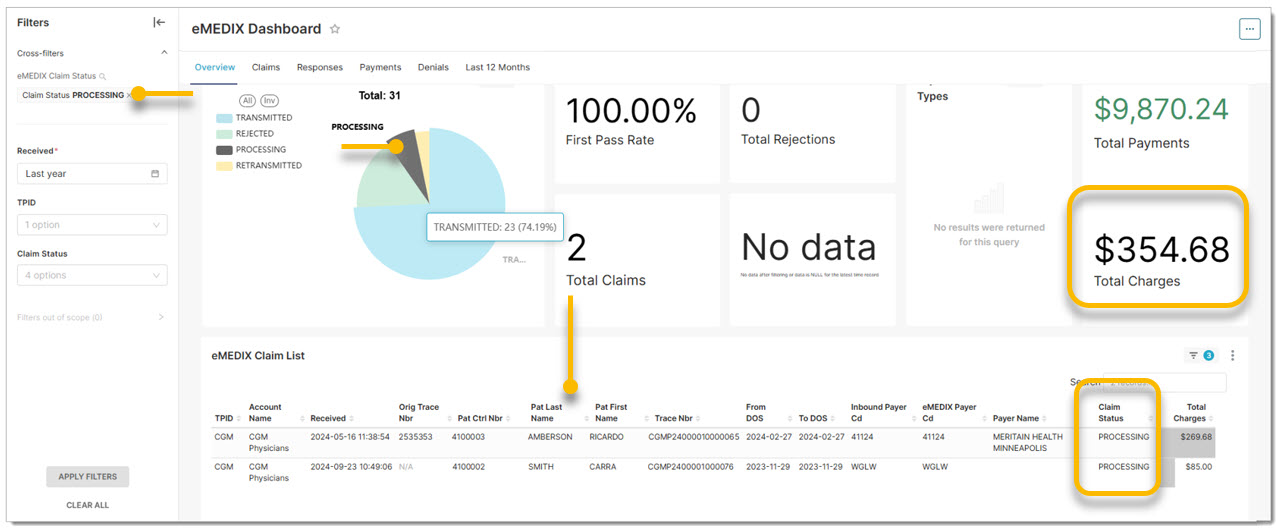Viewport: 1276px width, 528px height.
Task: Open the Claim Status filter dropdown
Action: coord(92,275)
